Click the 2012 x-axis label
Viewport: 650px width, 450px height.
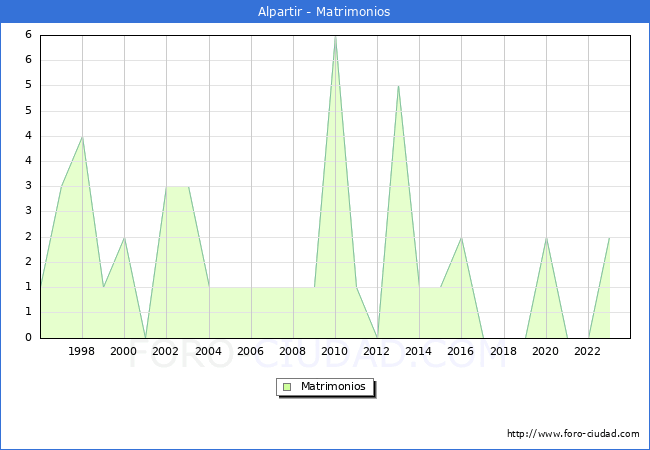pyautogui.click(x=376, y=351)
